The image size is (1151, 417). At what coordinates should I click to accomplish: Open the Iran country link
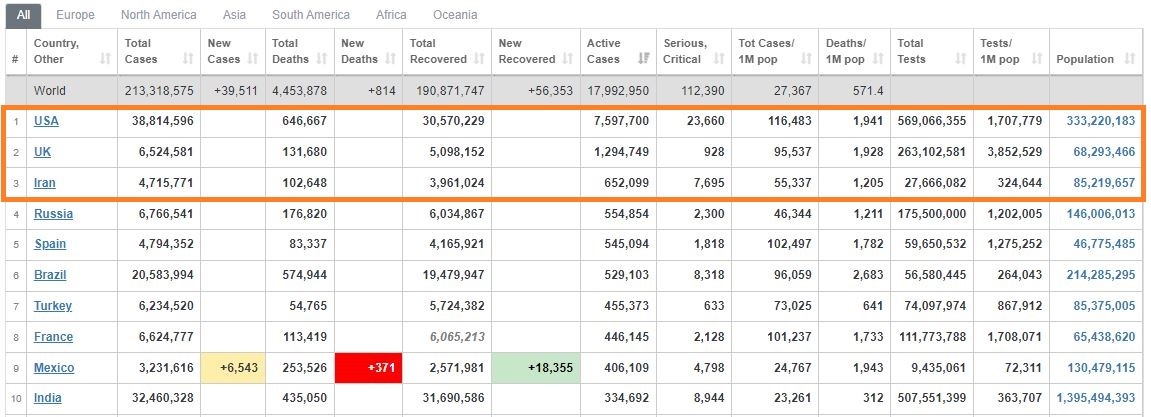pyautogui.click(x=44, y=183)
